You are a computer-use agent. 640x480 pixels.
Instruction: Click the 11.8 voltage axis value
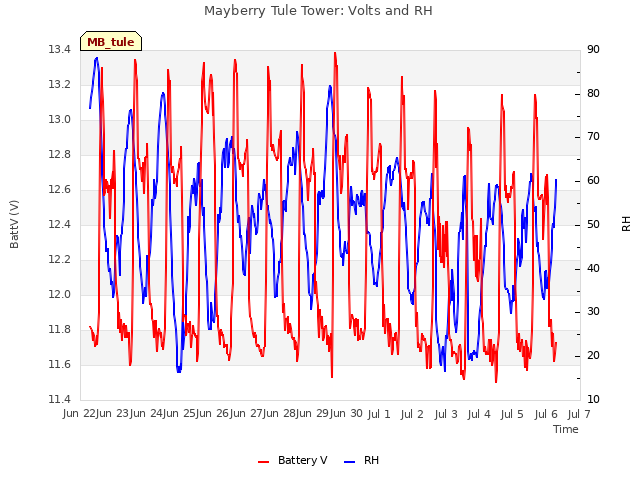[x=60, y=329]
